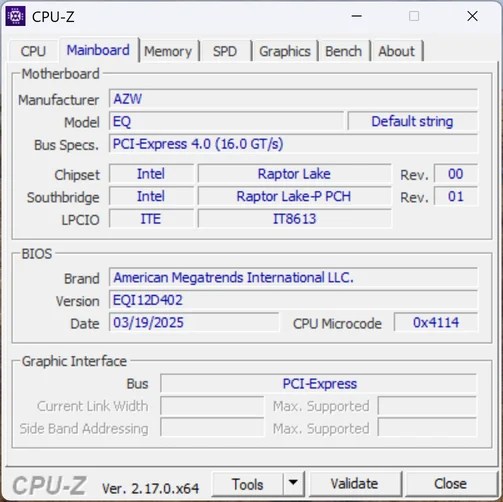Click the LPCIO vendor 'ITE' field
The image size is (503, 502).
(151, 219)
